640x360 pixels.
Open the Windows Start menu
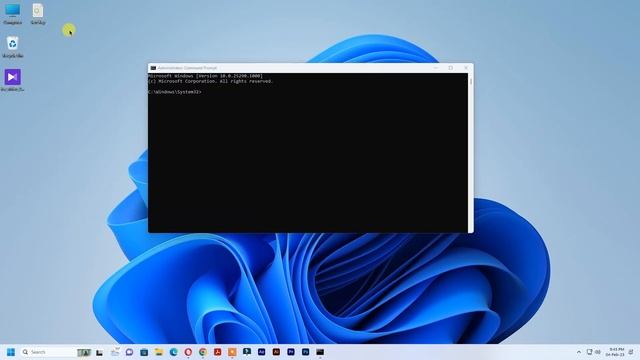(11, 352)
